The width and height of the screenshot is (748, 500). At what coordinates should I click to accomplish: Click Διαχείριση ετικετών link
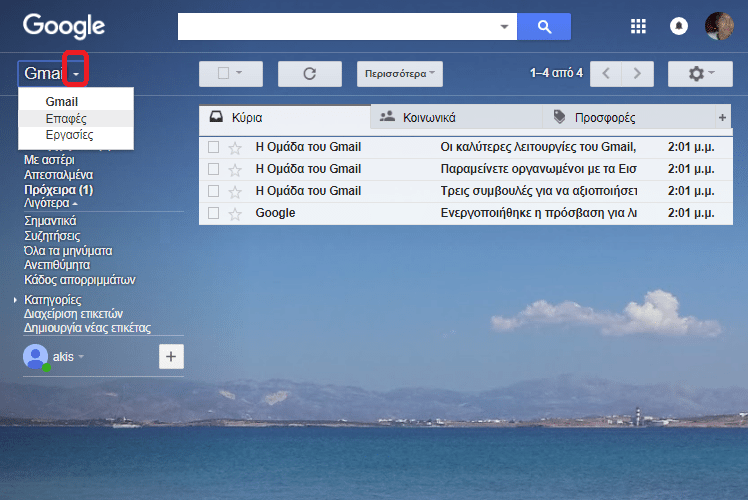pyautogui.click(x=73, y=314)
